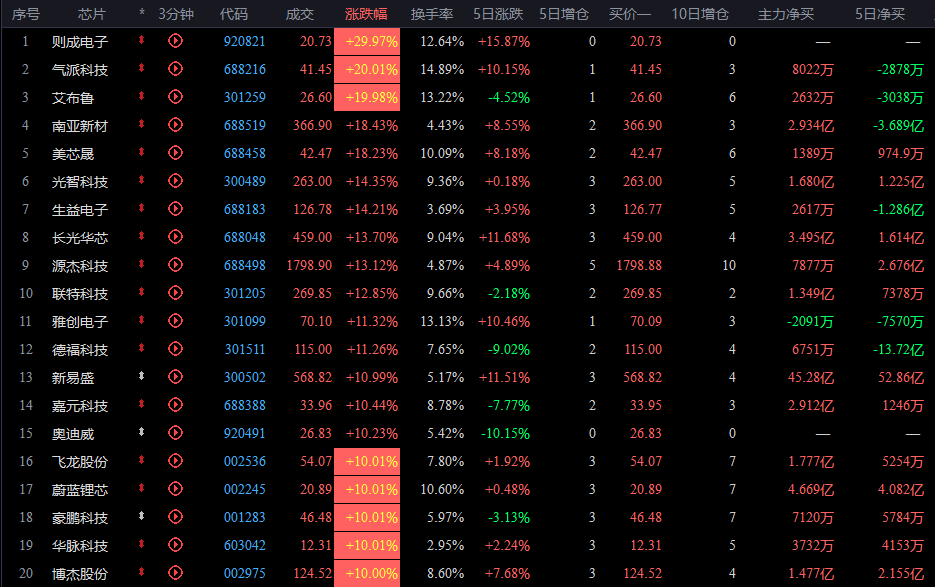935x587 pixels.
Task: Select the 10日增仓 column header
Action: pos(700,14)
